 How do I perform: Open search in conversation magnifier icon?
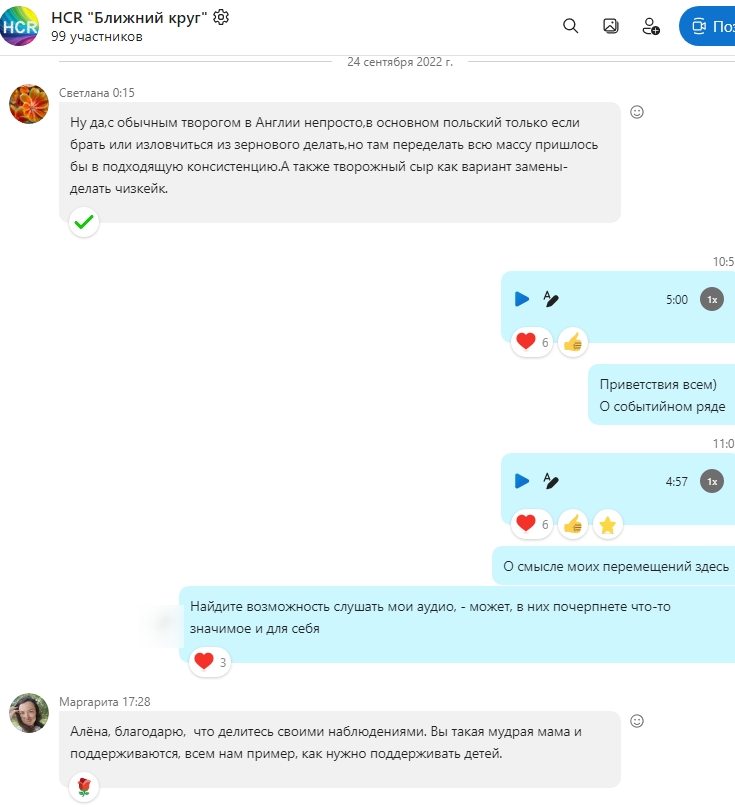570,26
